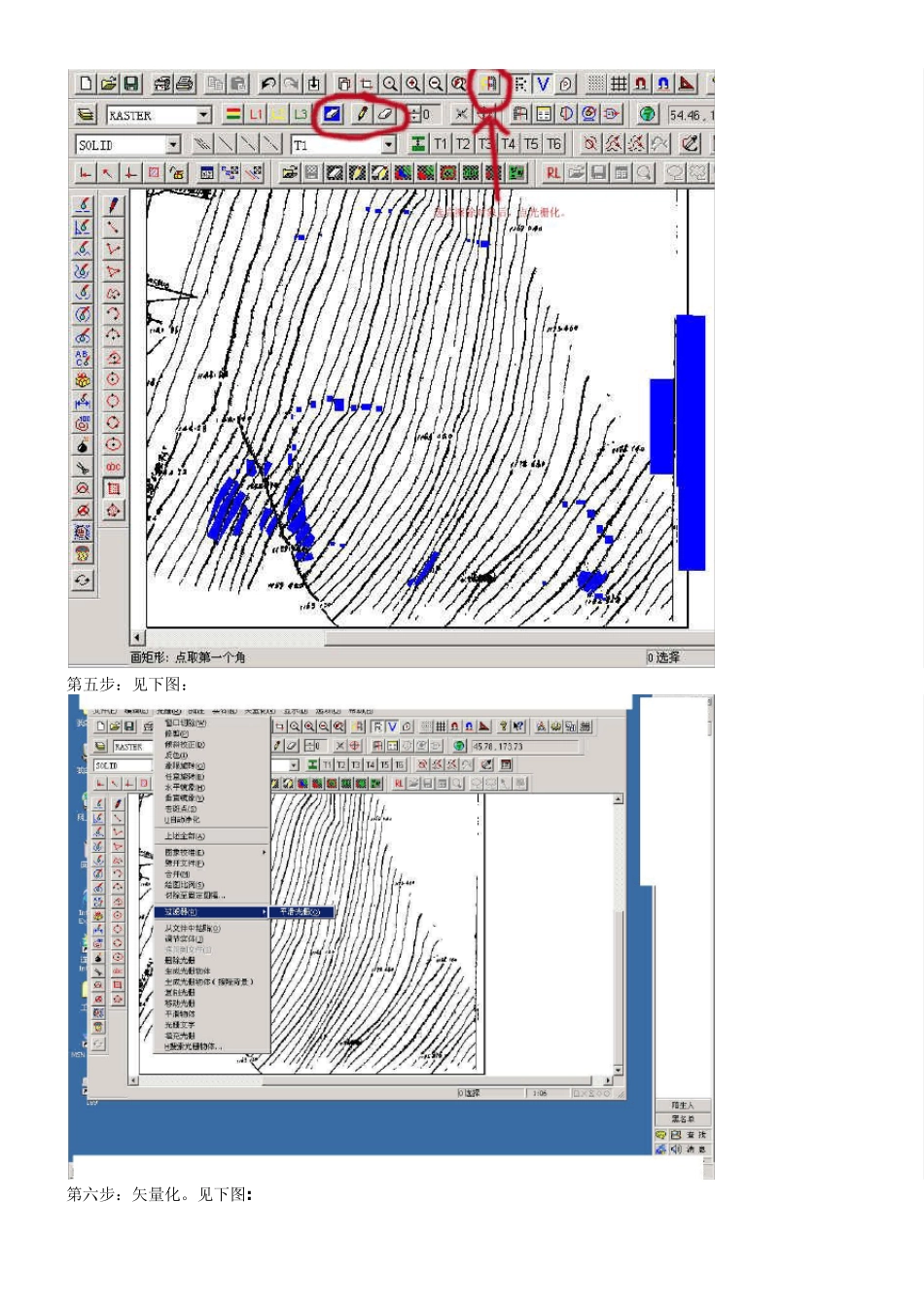Viewport: 924px width, 1307px height.
Task: Expand the highlighted filter submenu in lower menu
Action: click(211, 912)
